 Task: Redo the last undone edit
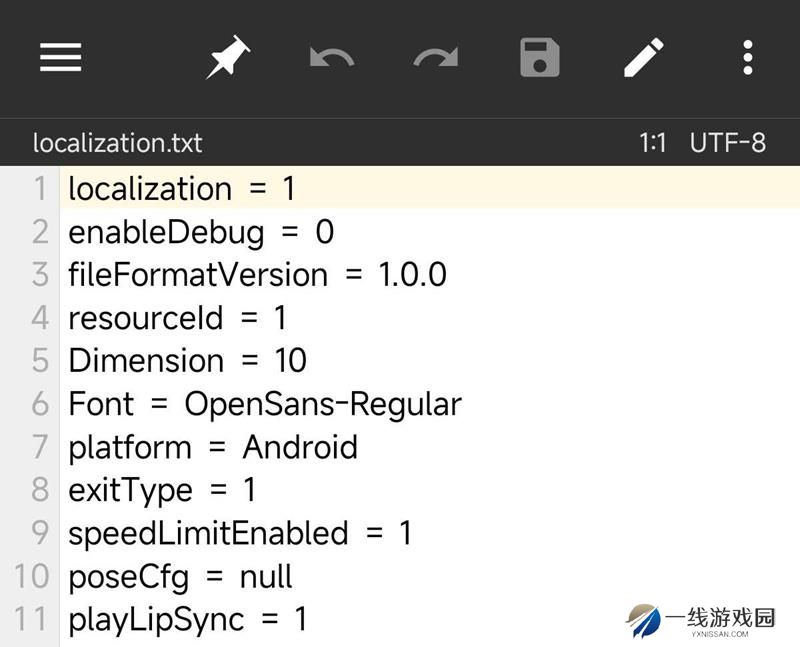(436, 57)
